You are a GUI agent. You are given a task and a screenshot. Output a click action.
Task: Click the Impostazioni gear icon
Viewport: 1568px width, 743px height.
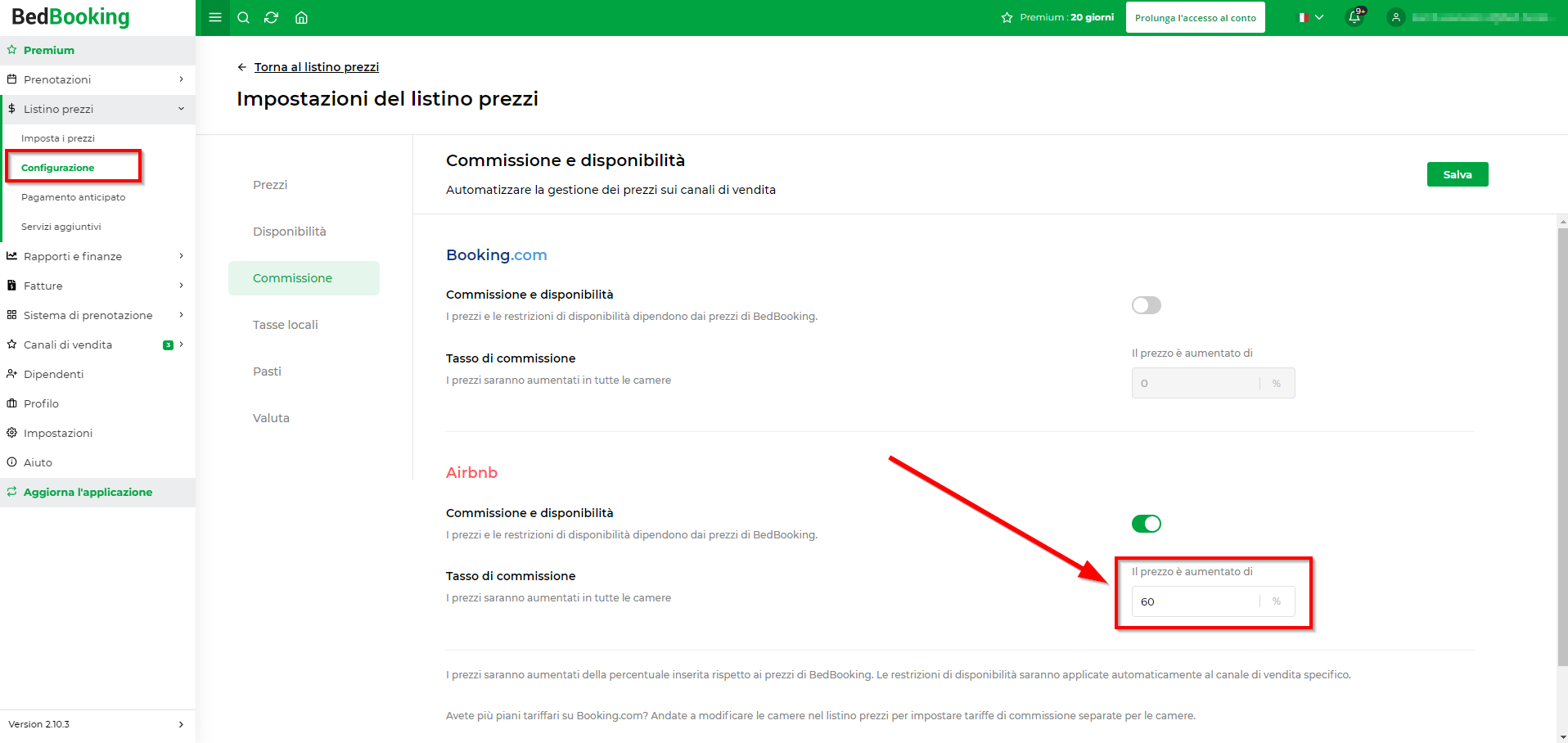(x=11, y=433)
